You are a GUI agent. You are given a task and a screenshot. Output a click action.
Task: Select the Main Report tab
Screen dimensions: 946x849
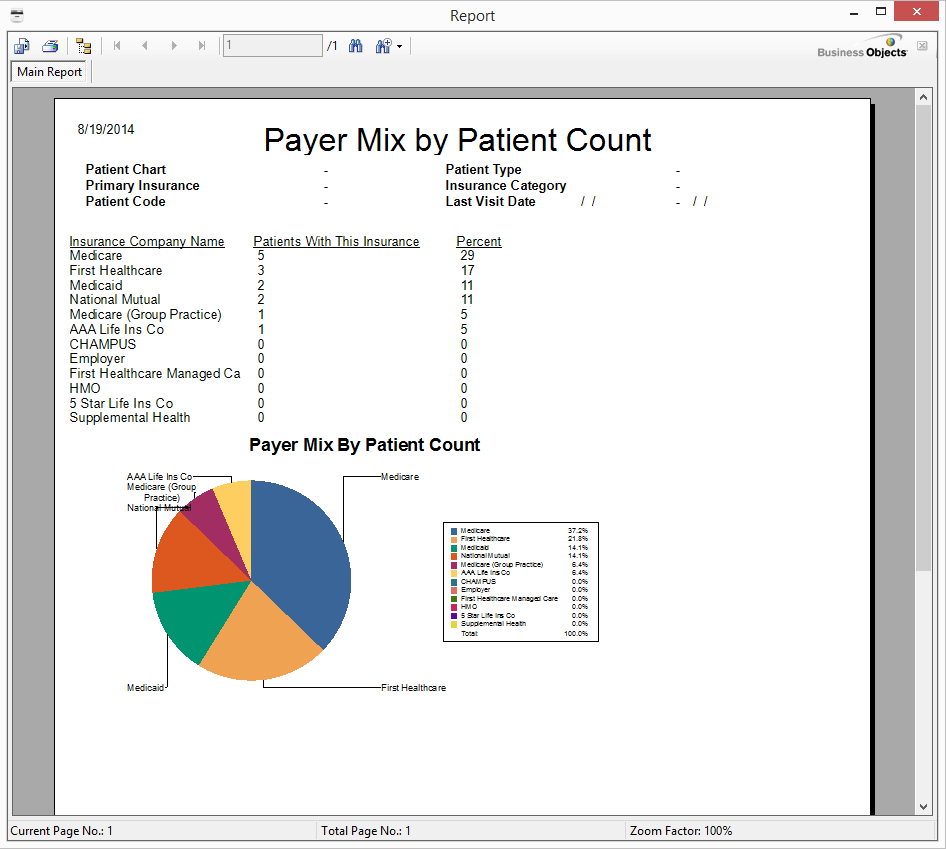point(50,72)
